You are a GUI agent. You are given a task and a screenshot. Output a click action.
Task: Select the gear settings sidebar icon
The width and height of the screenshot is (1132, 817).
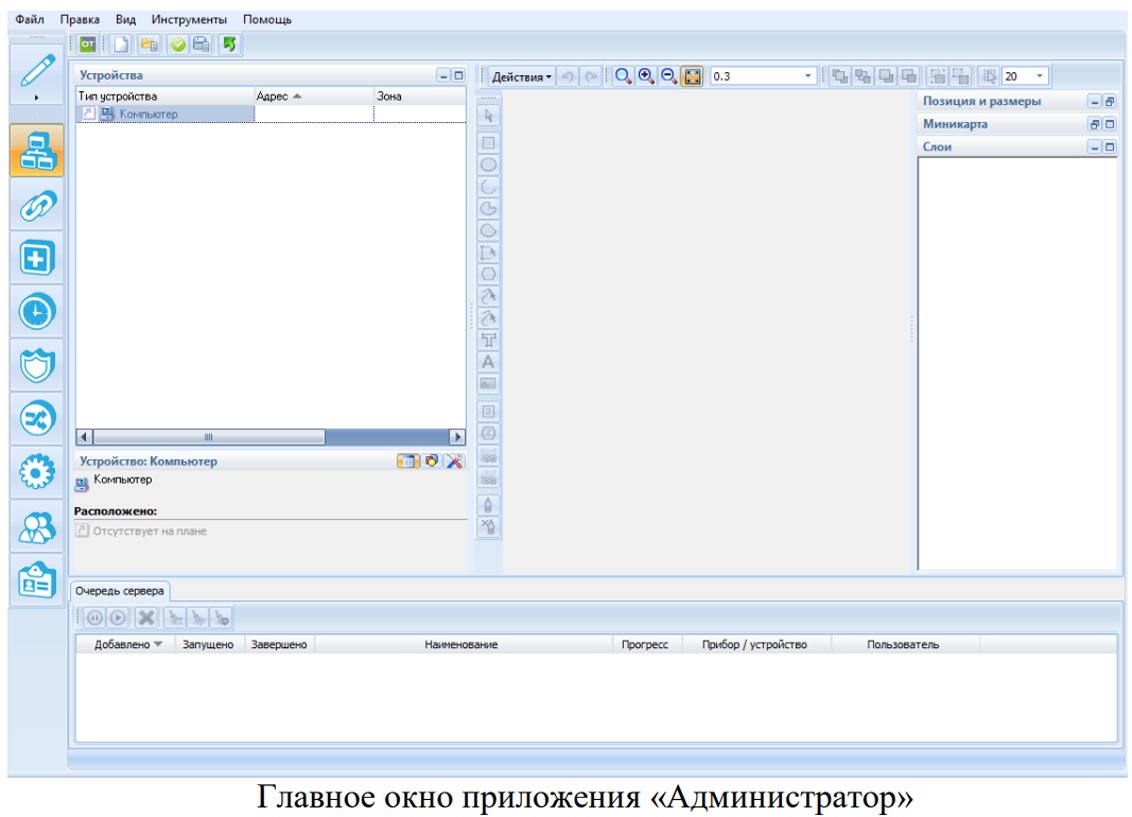click(x=38, y=472)
